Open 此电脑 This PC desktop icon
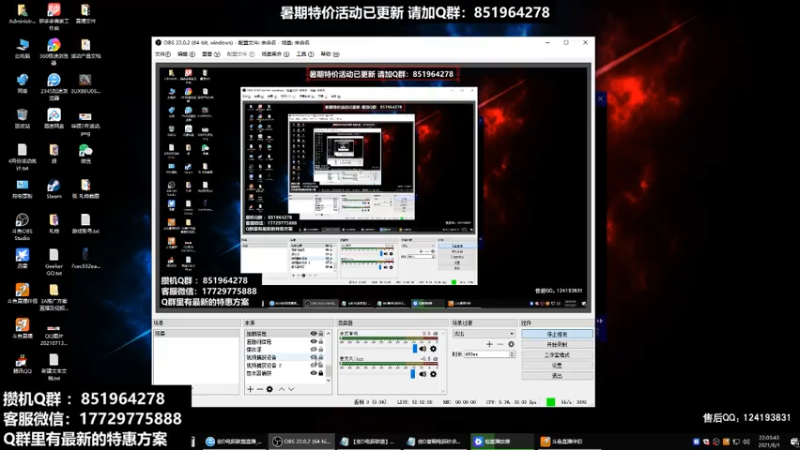 pos(22,48)
